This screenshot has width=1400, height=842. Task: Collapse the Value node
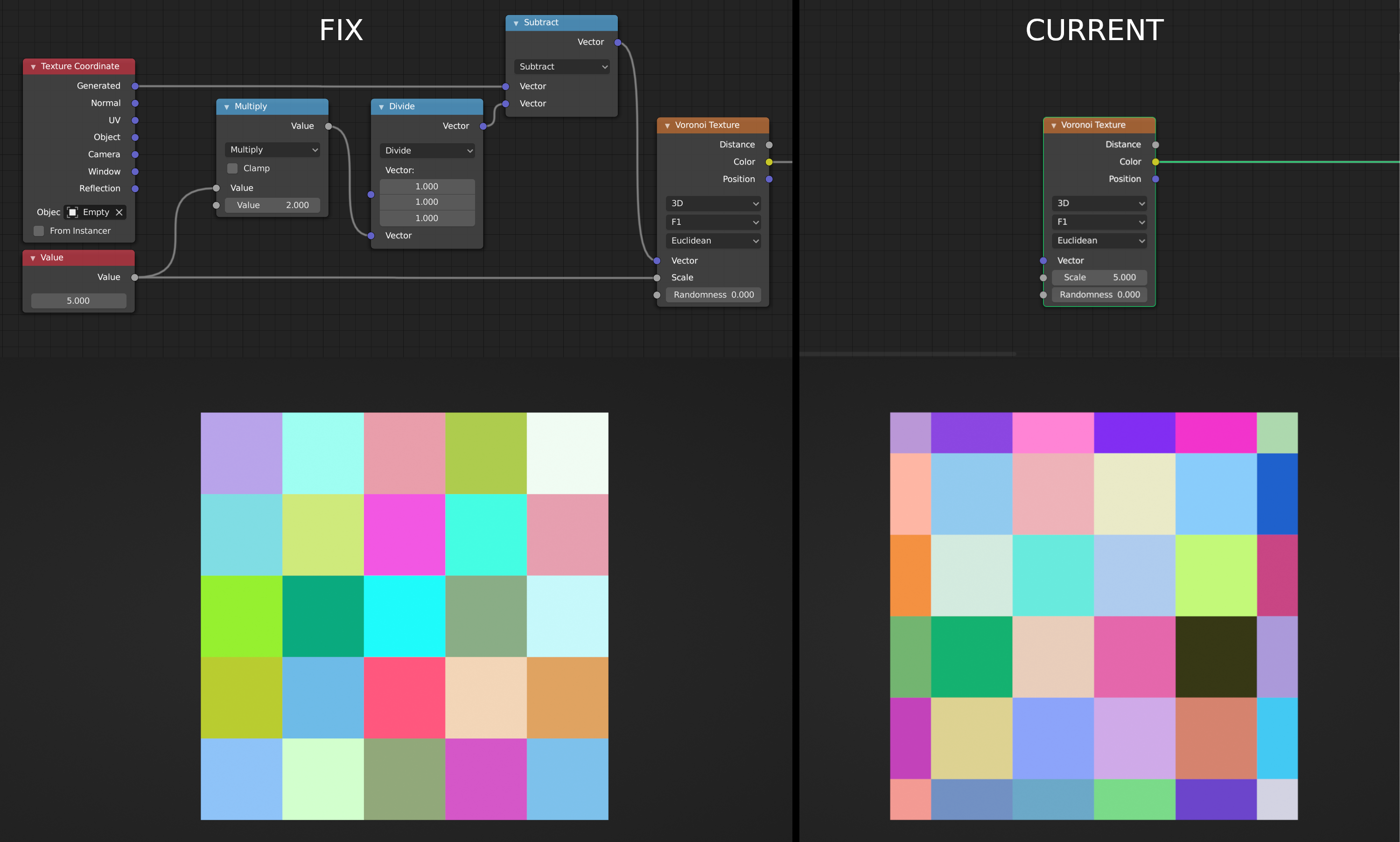click(x=33, y=258)
